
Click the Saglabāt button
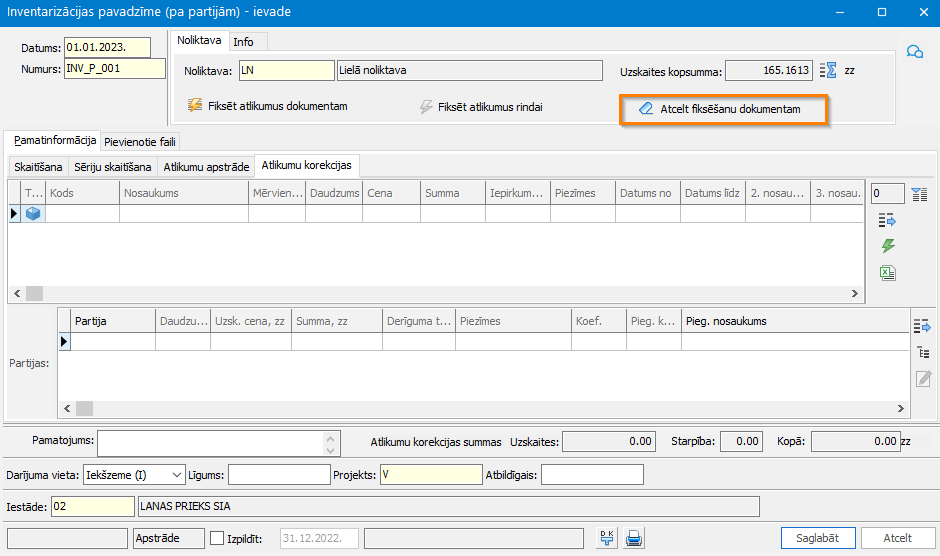[818, 538]
